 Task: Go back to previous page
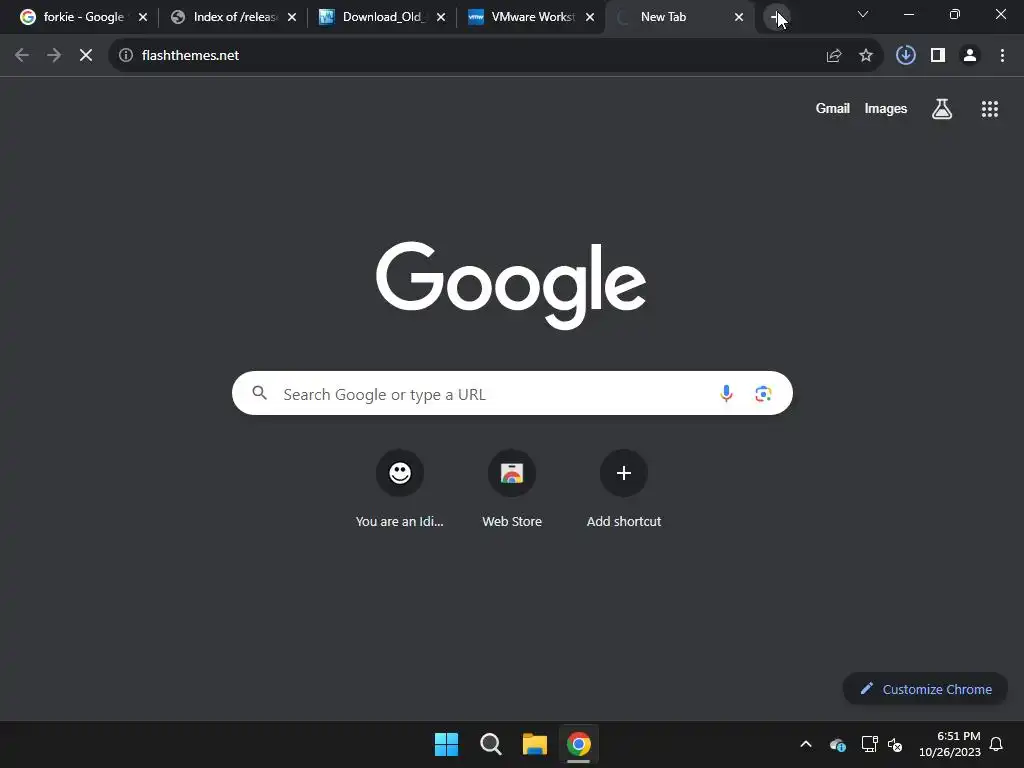click(x=22, y=56)
